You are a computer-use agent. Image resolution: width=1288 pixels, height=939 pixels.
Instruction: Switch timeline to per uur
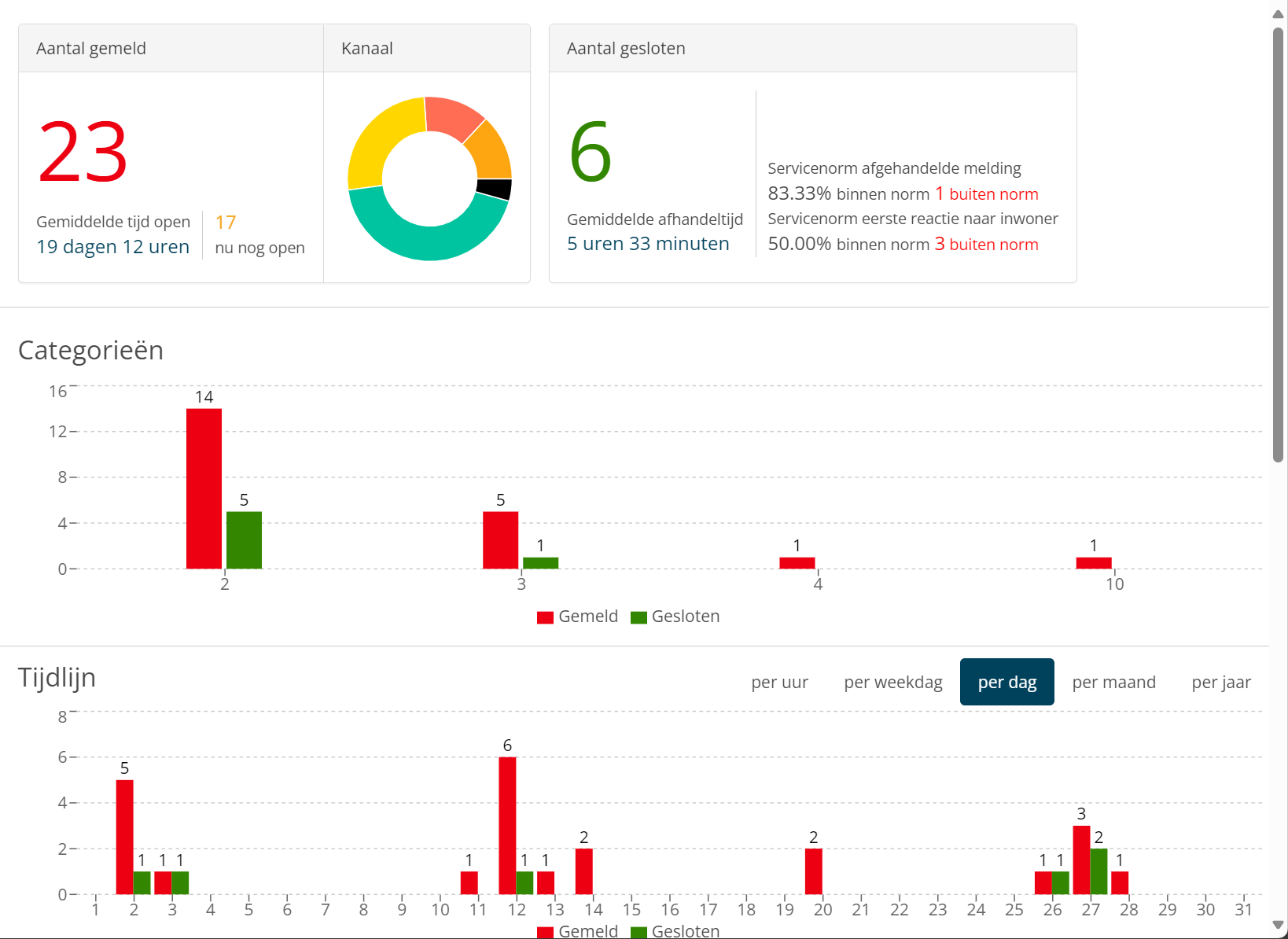click(x=779, y=682)
